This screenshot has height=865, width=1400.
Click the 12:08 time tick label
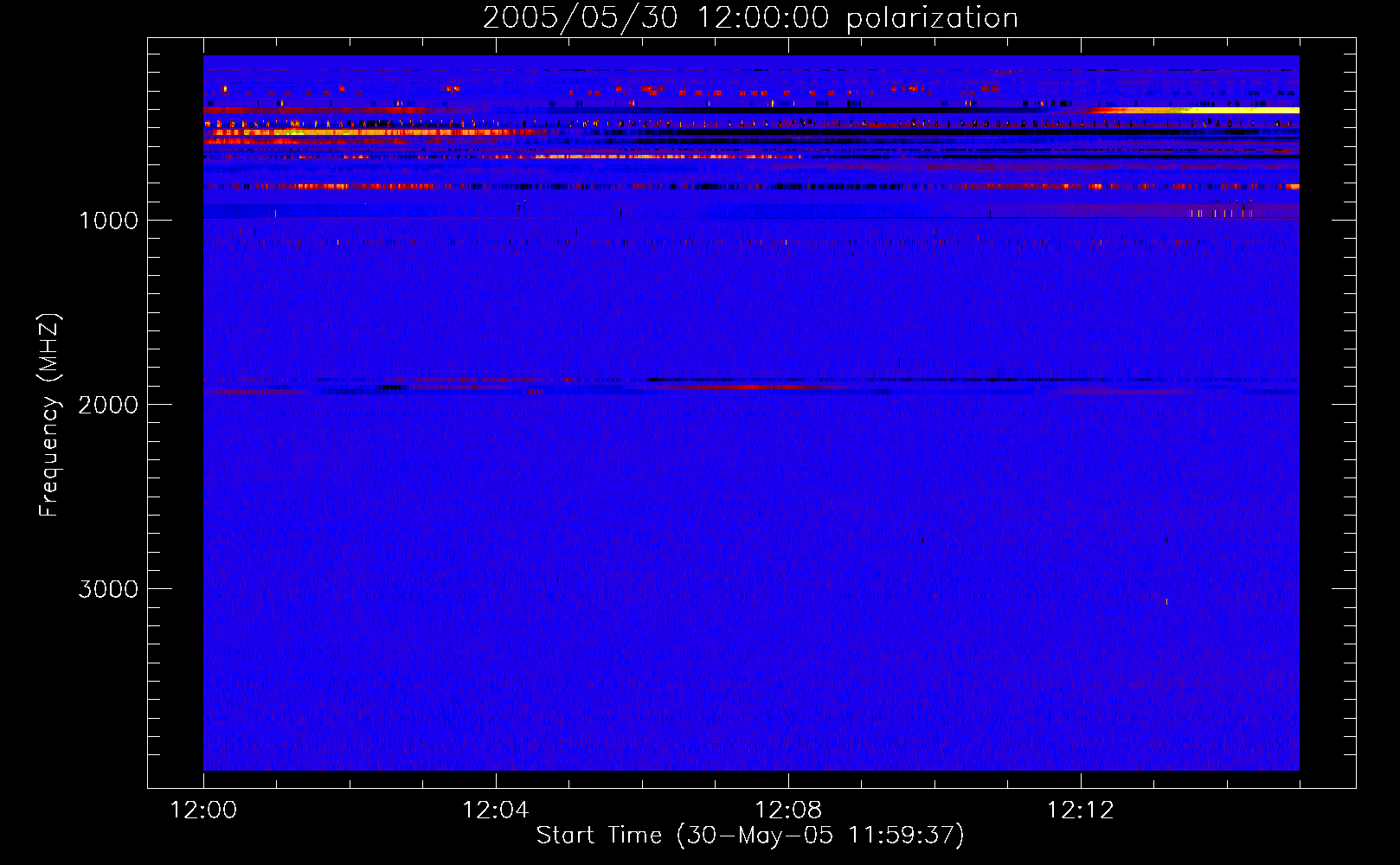click(x=788, y=810)
